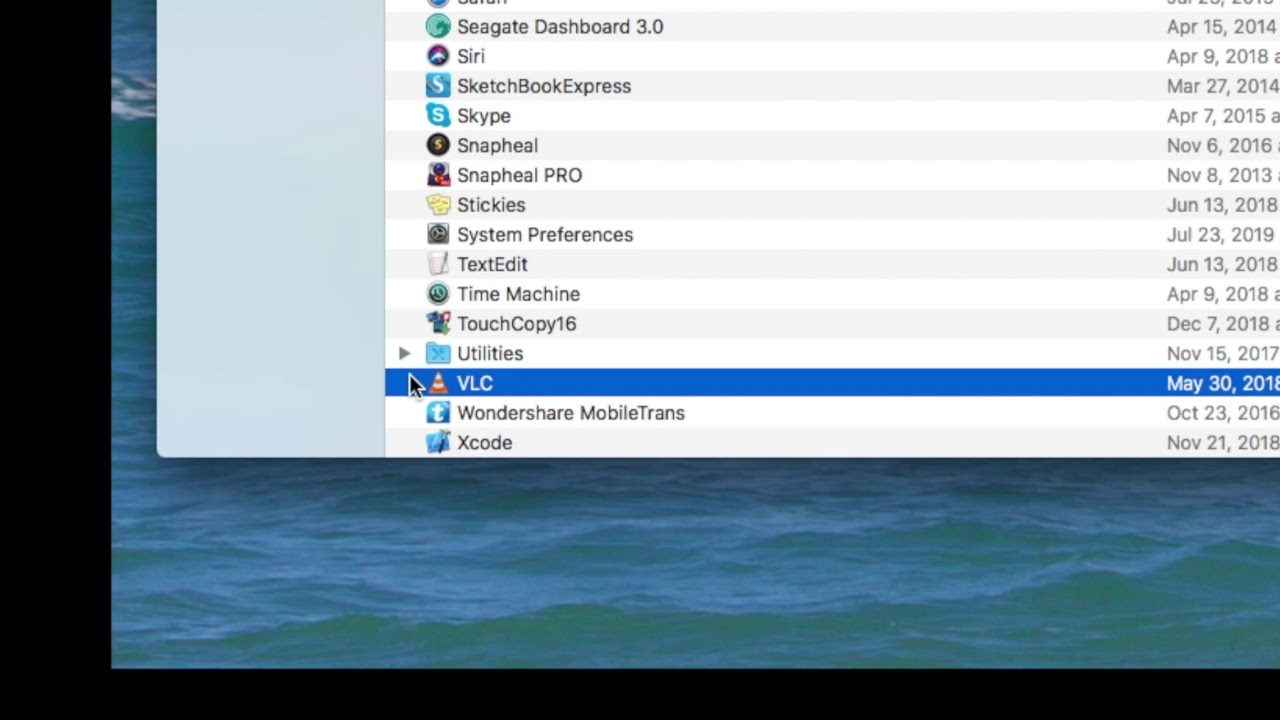Click the Utilities folder icon
Screen dimensions: 1280x720
438,353
